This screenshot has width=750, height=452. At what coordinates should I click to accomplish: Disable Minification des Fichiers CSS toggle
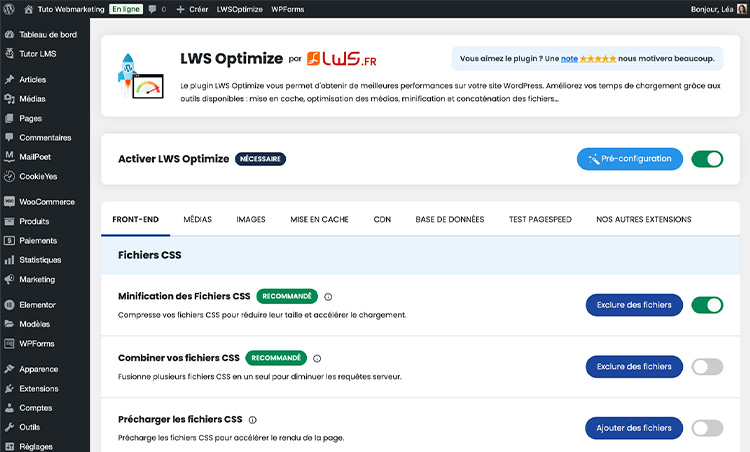click(707, 305)
